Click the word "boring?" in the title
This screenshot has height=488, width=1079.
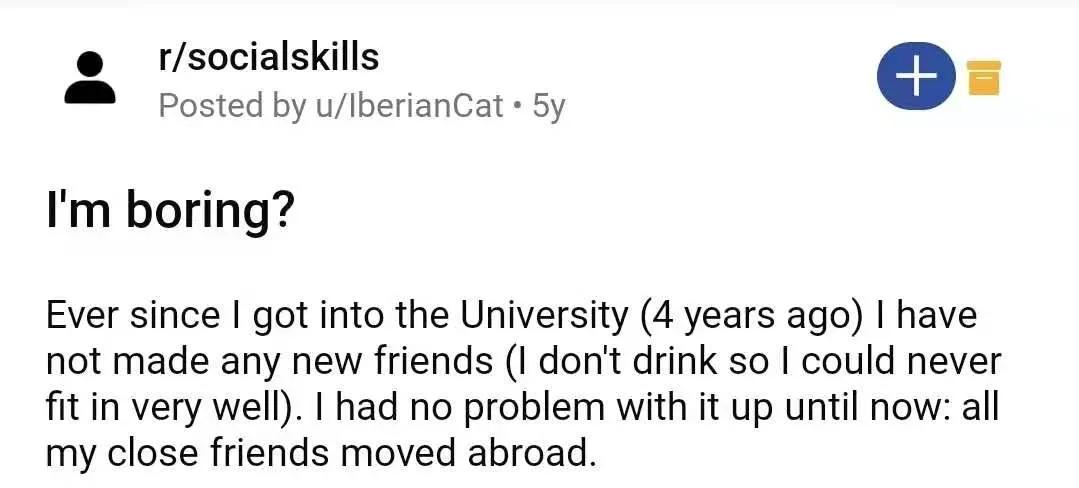[x=210, y=211]
